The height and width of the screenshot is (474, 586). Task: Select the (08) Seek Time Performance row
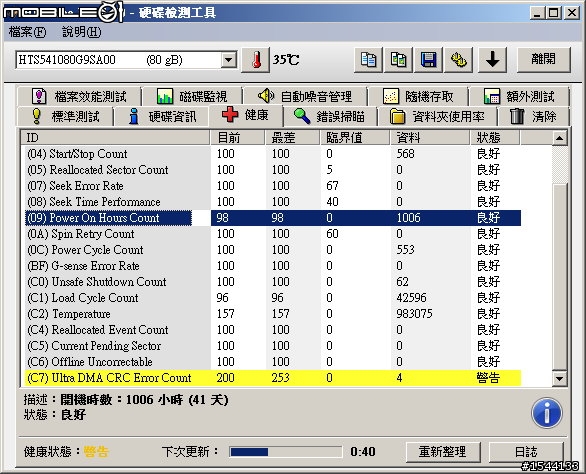[273, 202]
